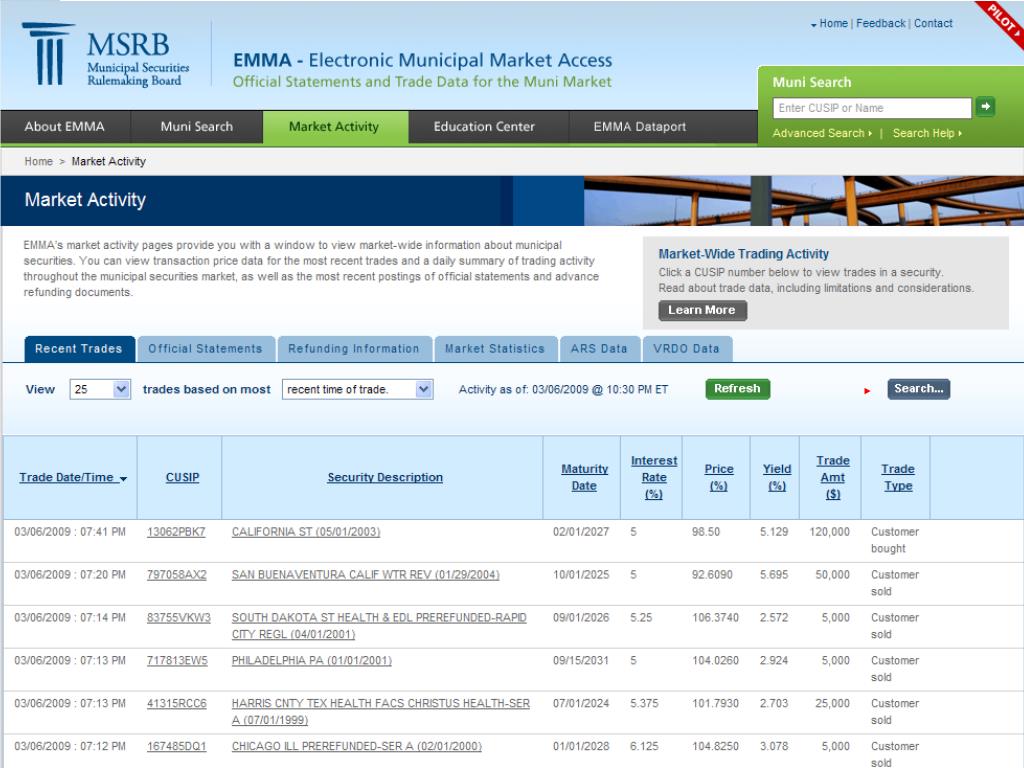Submit Muni Search with green arrow button
Viewport: 1024px width, 768px height.
point(985,106)
